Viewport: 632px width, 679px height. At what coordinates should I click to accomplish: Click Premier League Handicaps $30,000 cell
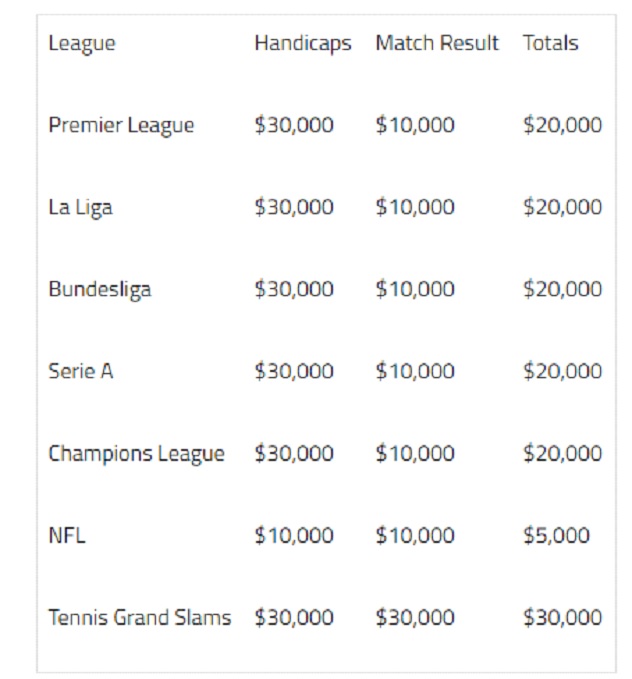[294, 125]
